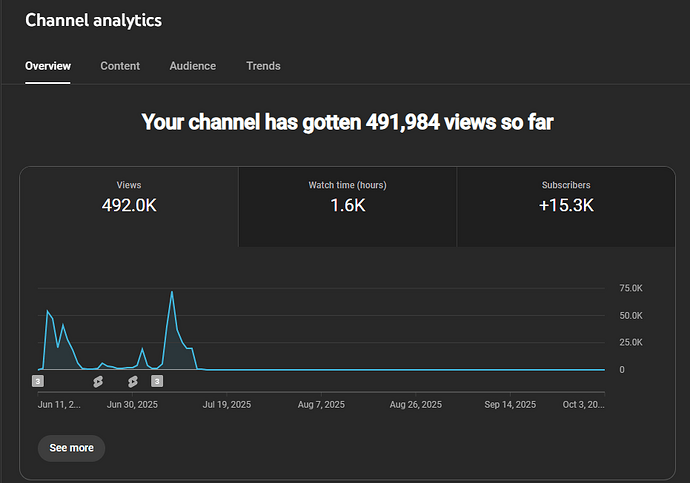The height and width of the screenshot is (483, 690).
Task: Click the first "3" video marker near Jun 11
Action: (38, 381)
